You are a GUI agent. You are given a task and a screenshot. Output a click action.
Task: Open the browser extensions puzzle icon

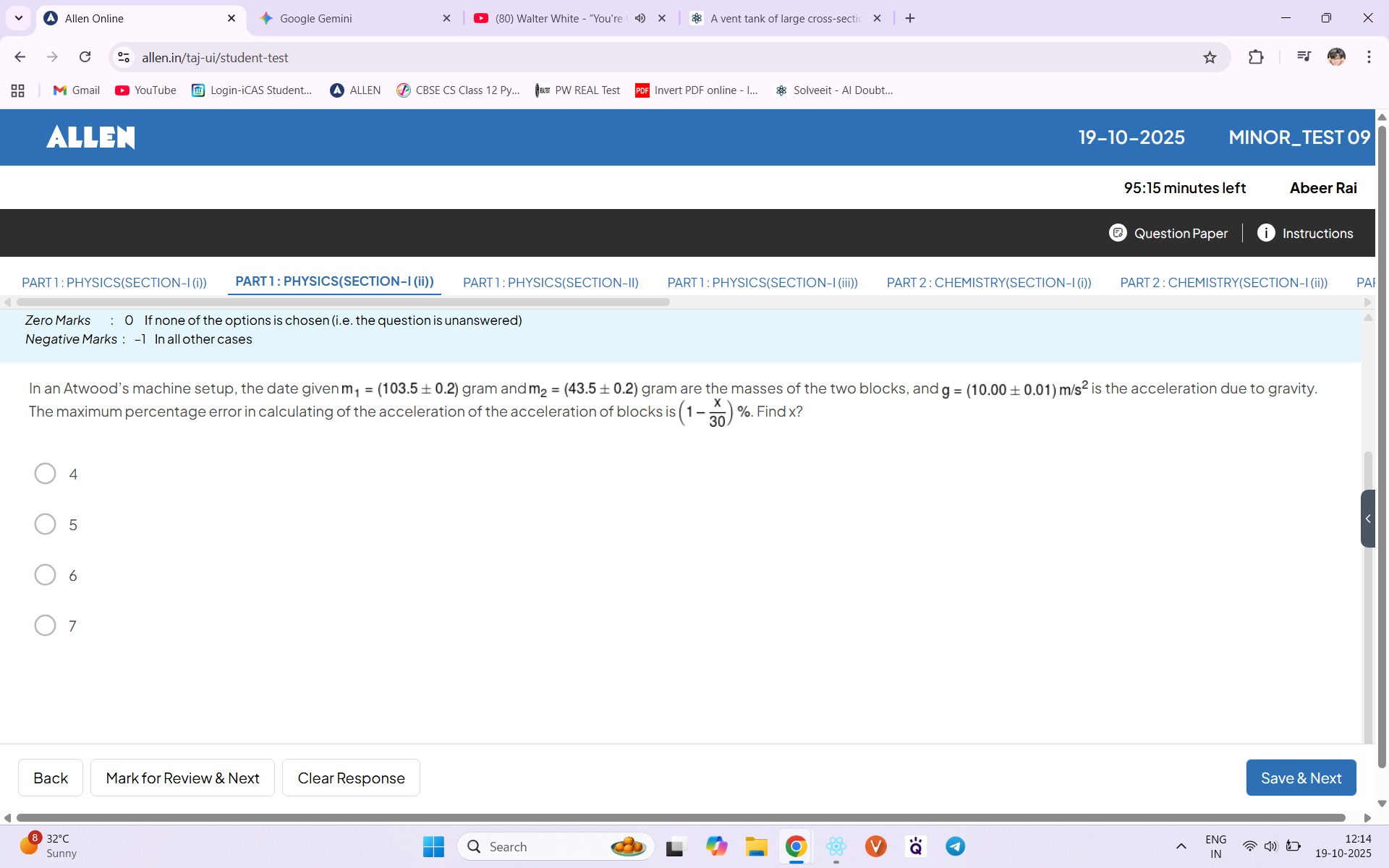(x=1256, y=57)
